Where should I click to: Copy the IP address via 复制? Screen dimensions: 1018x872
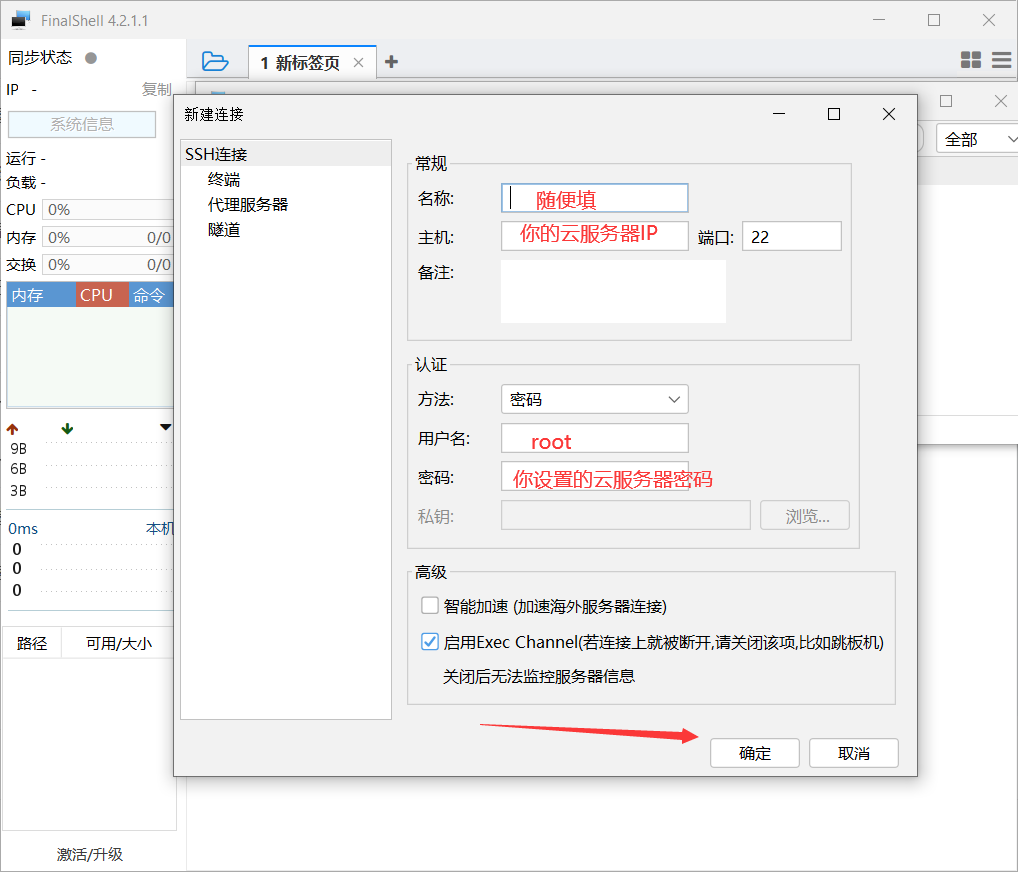pos(156,89)
